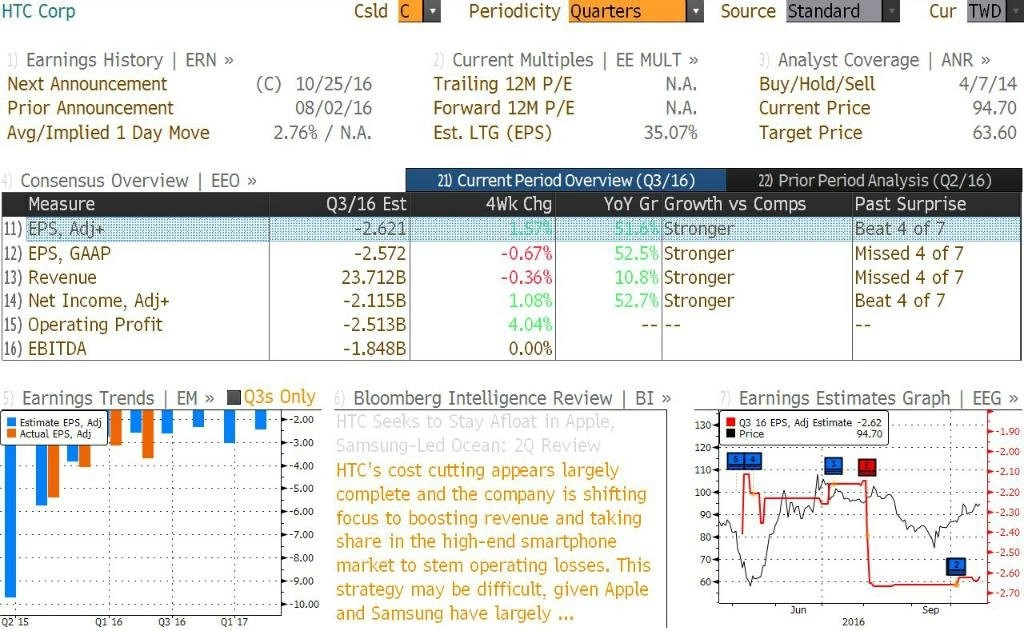
Task: Open the Csld dropdown arrow
Action: (432, 11)
